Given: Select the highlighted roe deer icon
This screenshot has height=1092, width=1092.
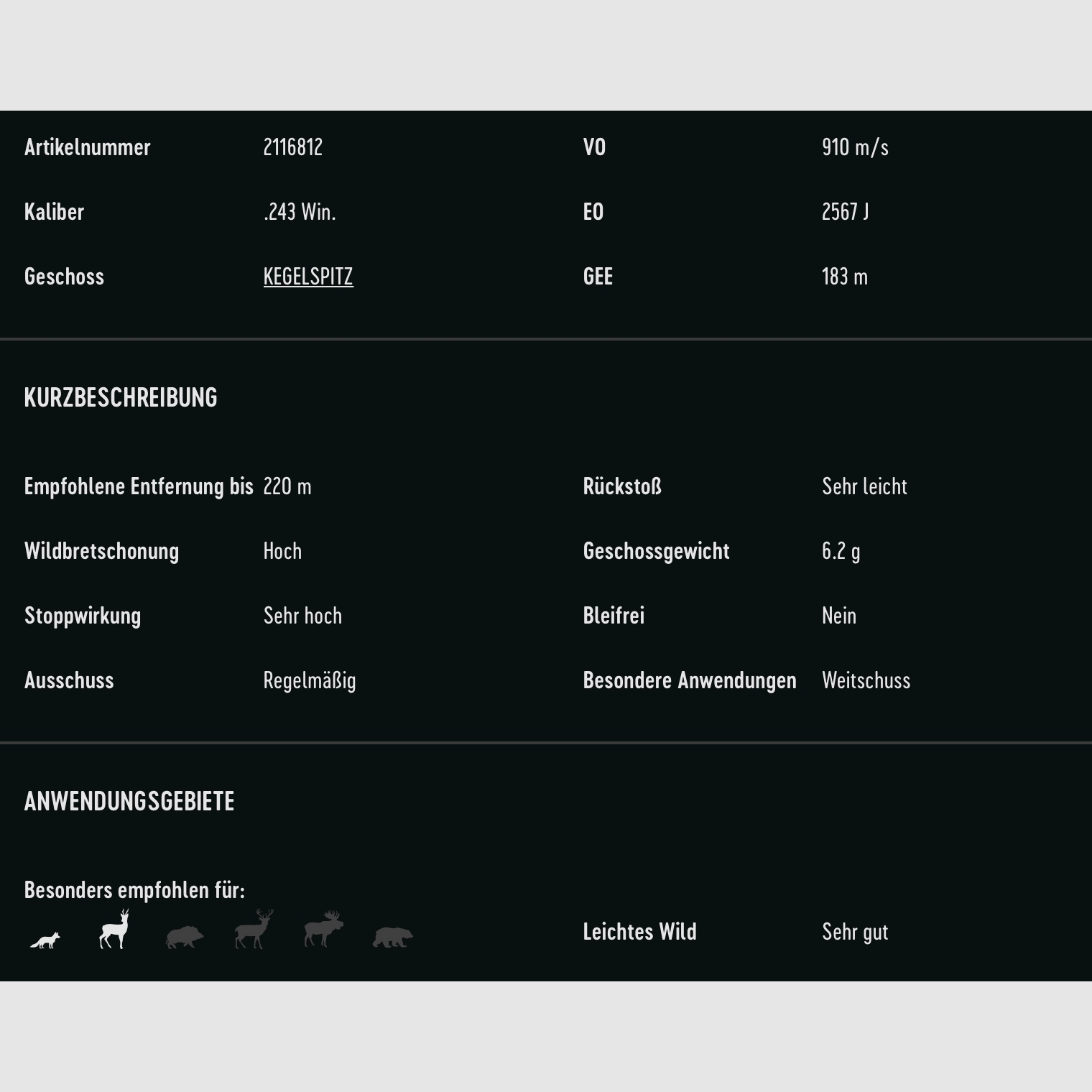Looking at the screenshot, I should coord(114,930).
